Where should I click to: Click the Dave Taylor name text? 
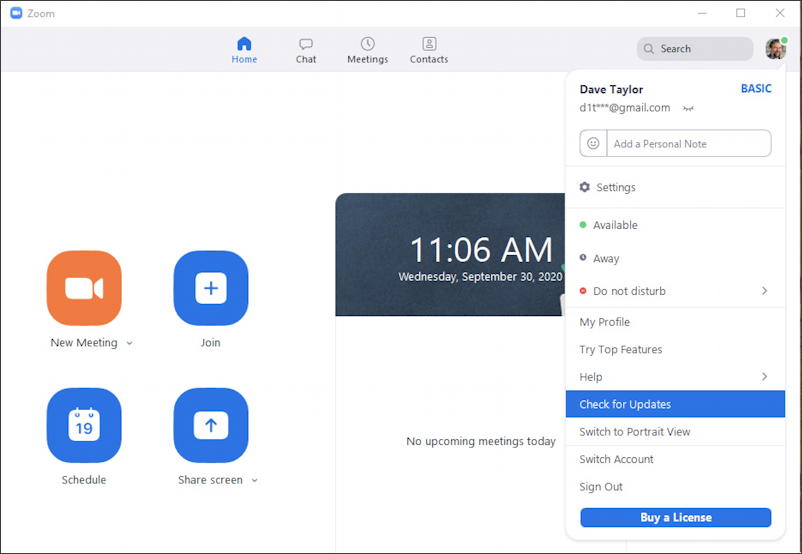point(611,90)
